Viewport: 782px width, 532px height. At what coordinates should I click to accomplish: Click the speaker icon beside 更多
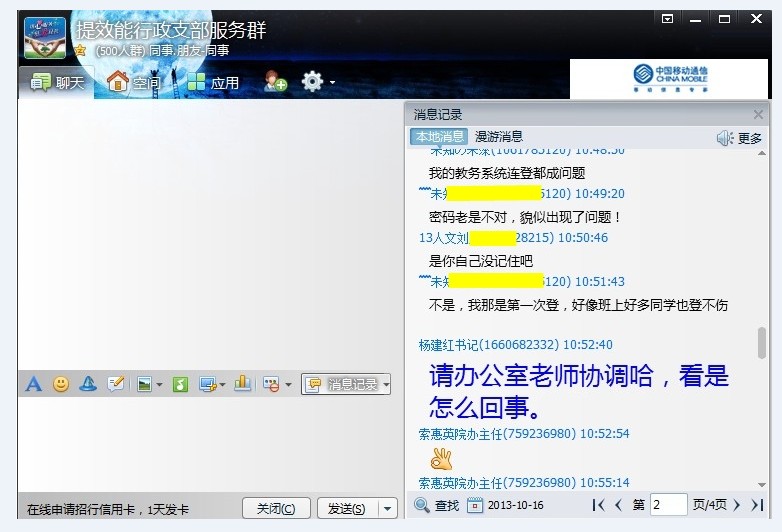(725, 138)
